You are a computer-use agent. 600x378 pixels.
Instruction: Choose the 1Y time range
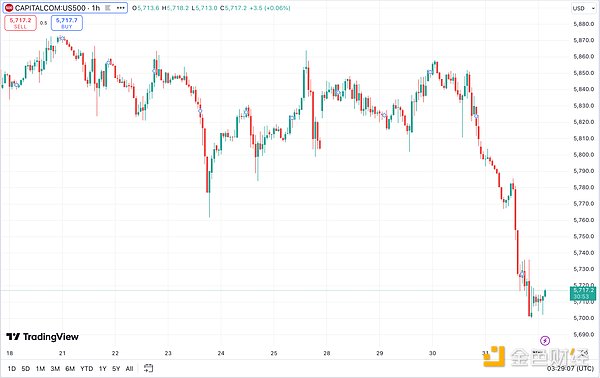pos(103,368)
